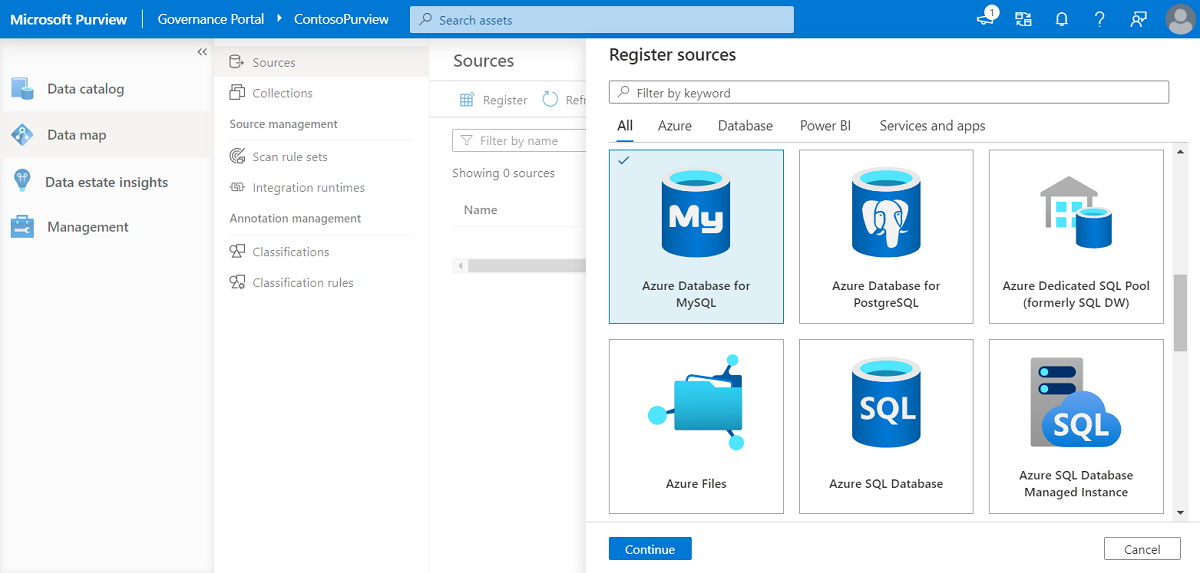Switch to the Azure tab
The width and height of the screenshot is (1200, 573).
pos(675,126)
